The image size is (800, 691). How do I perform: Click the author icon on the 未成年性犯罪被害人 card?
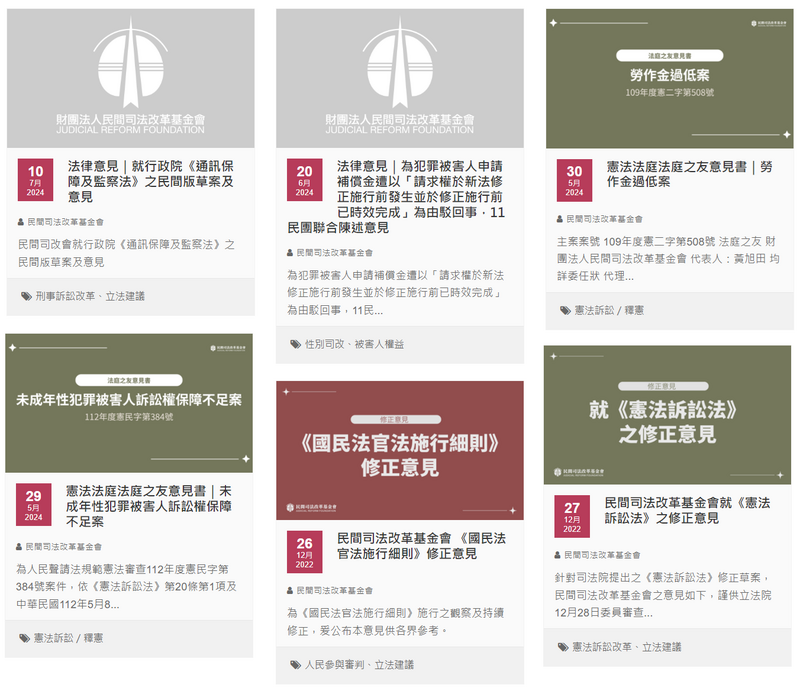[x=19, y=547]
